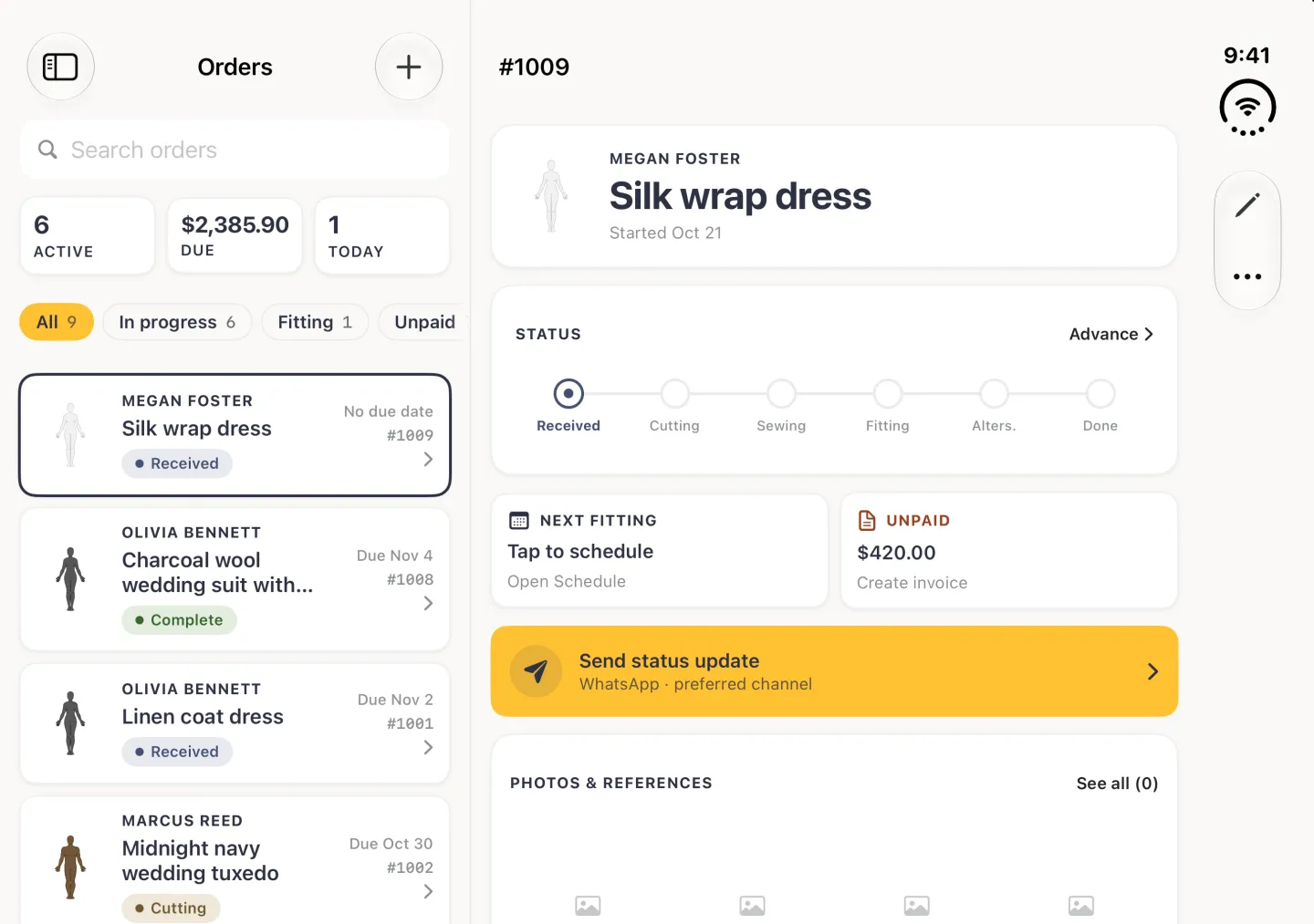
Task: Click the calendar icon in Next Fitting
Action: 519,521
